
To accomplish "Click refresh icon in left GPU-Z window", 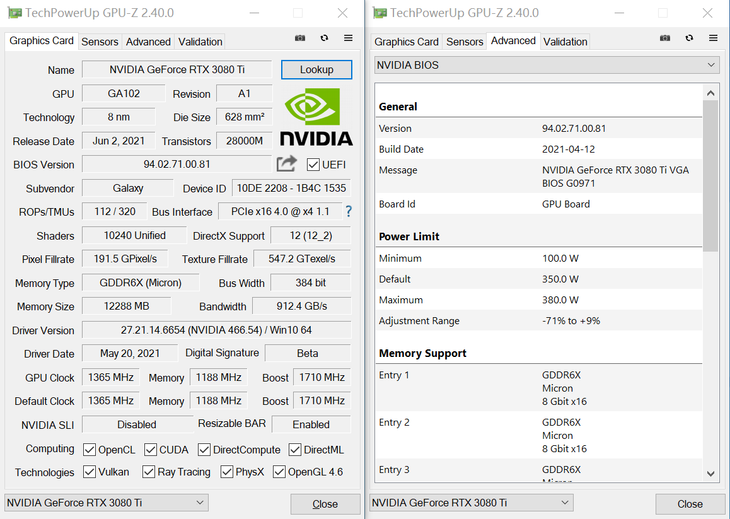I will coord(324,38).
